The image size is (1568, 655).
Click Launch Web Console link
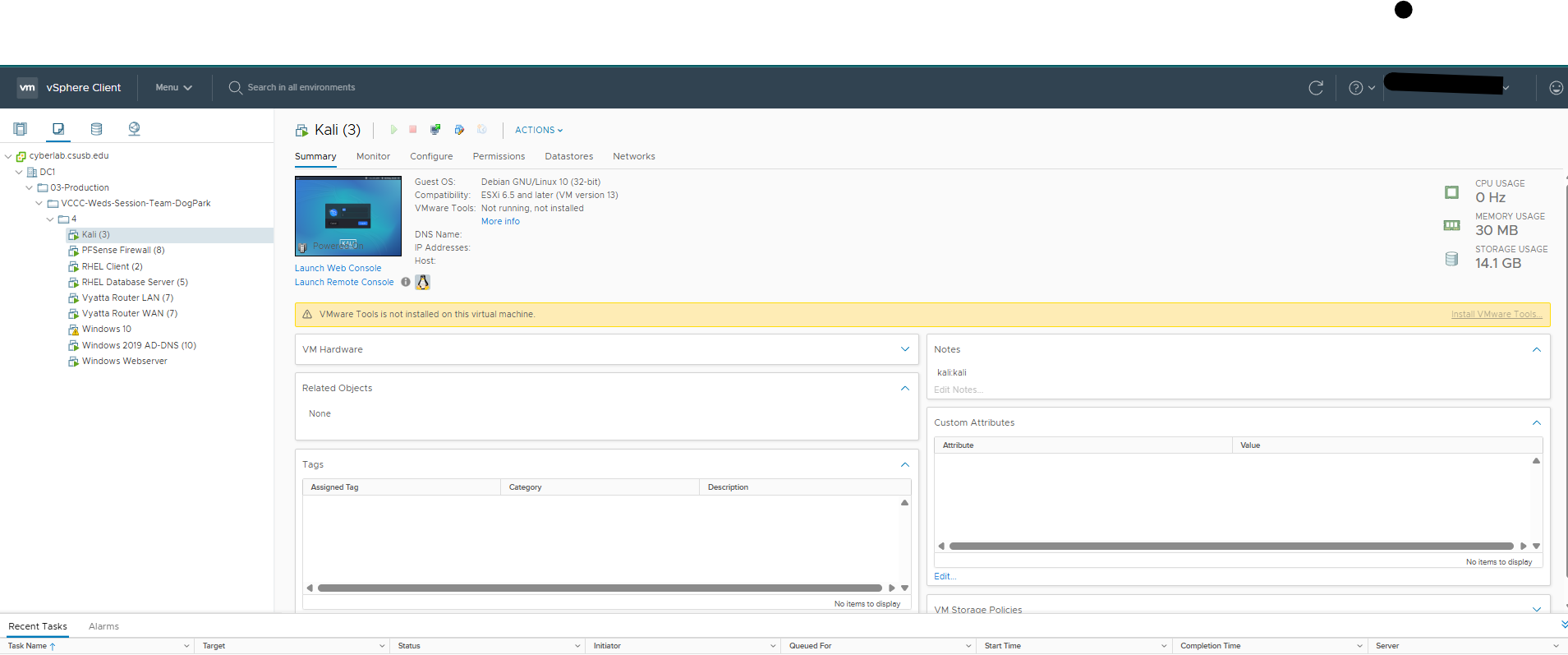coord(338,268)
